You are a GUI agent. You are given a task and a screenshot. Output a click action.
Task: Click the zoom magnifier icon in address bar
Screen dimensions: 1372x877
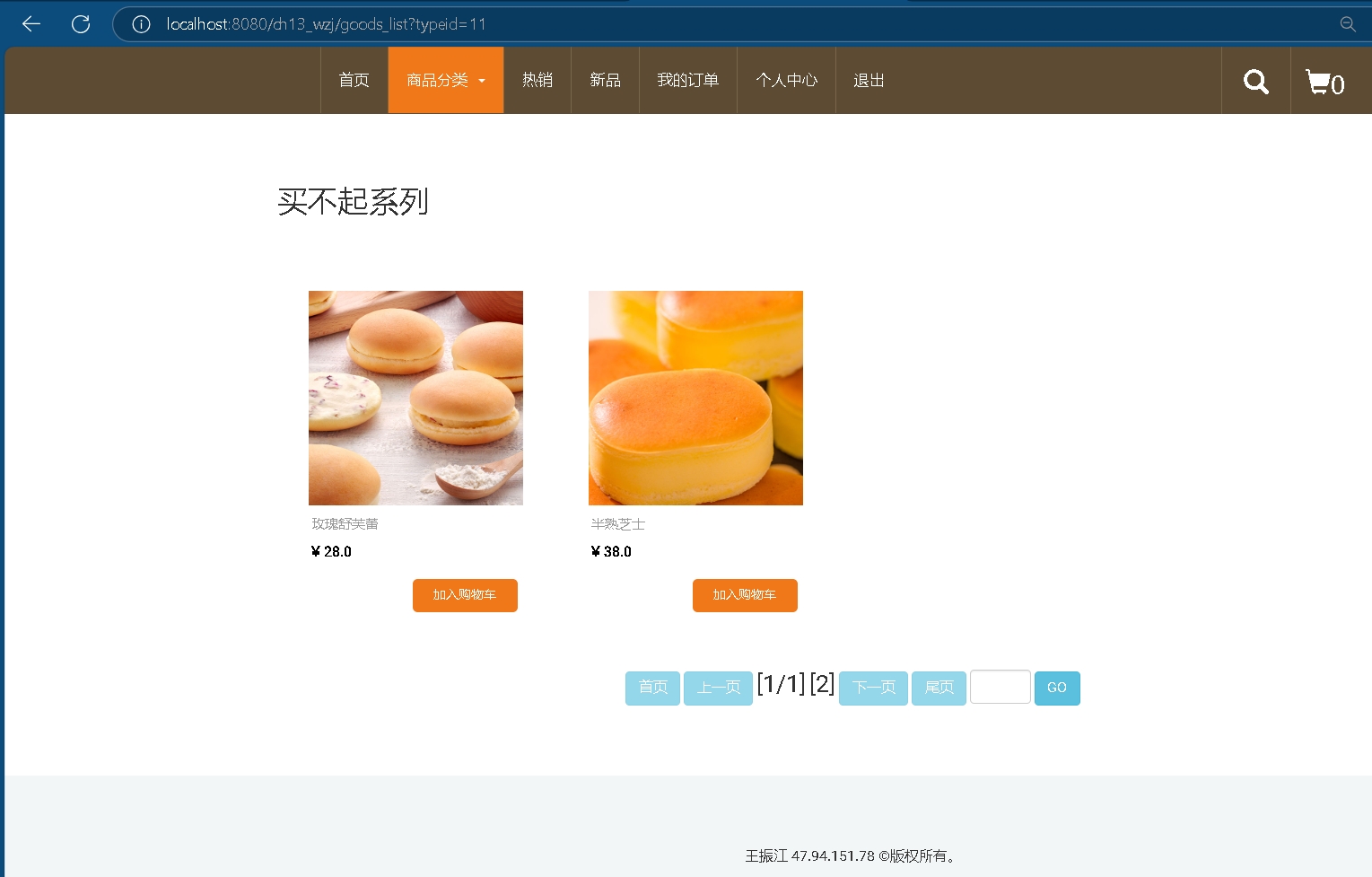click(1347, 24)
